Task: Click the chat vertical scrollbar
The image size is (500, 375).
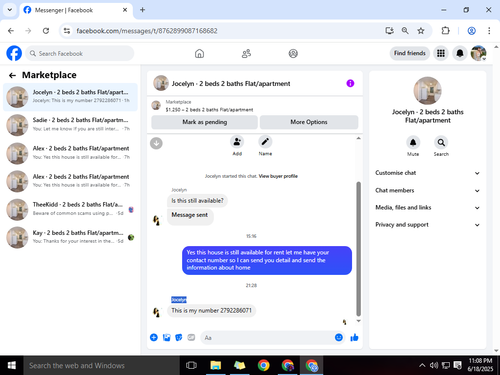Action: (x=358, y=248)
